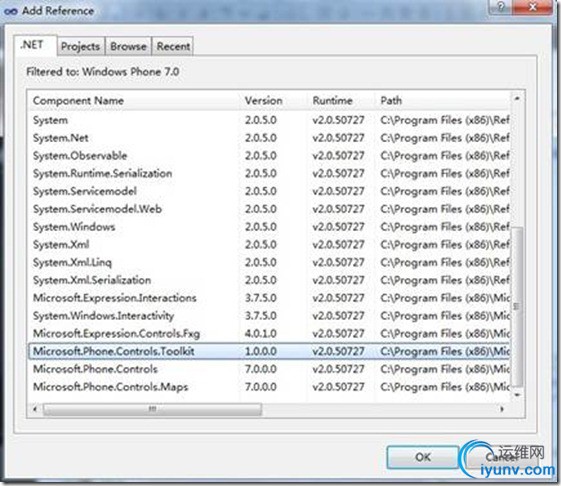Select System.Xml.Serialization row

pos(269,280)
